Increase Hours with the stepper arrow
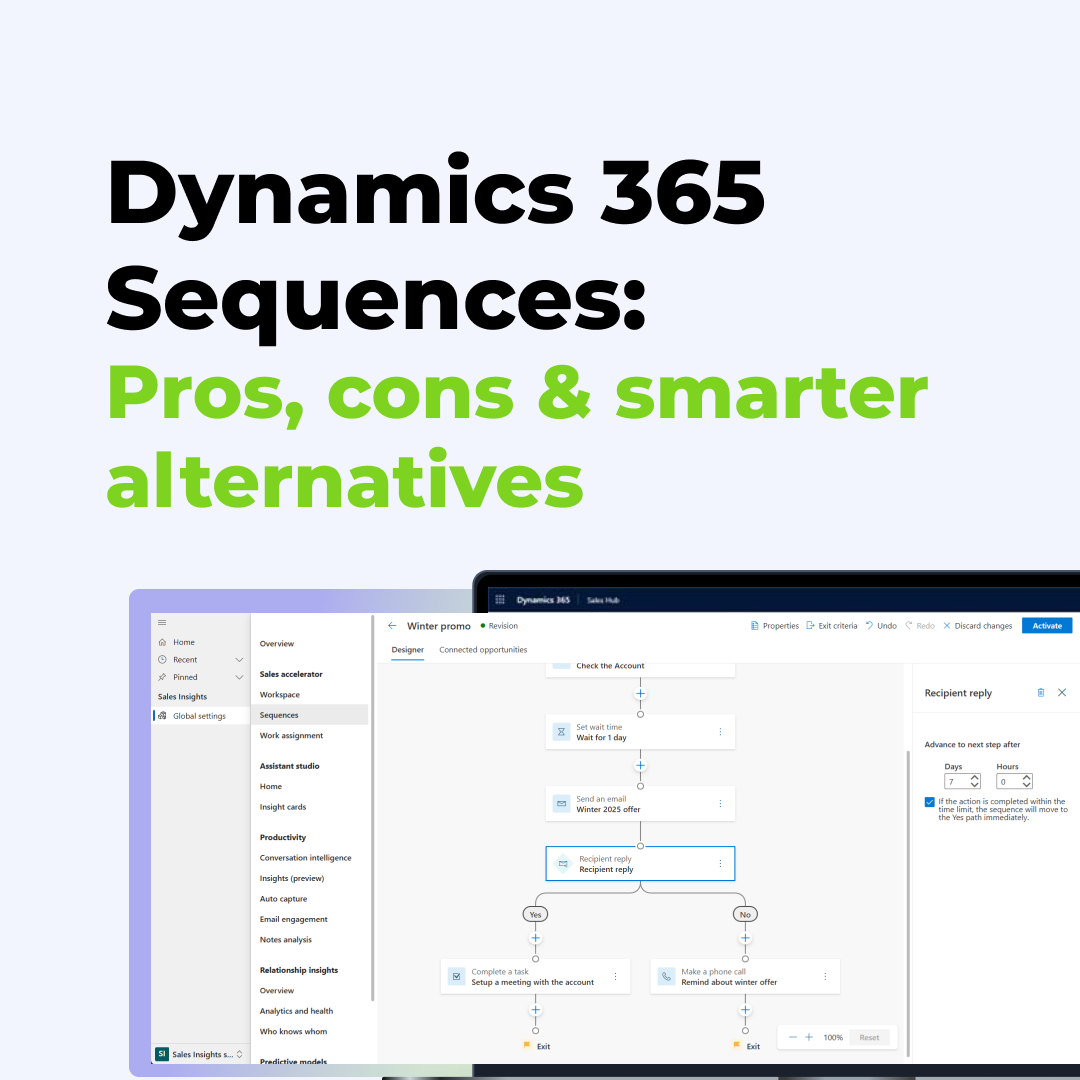The height and width of the screenshot is (1080, 1080). pyautogui.click(x=1027, y=778)
